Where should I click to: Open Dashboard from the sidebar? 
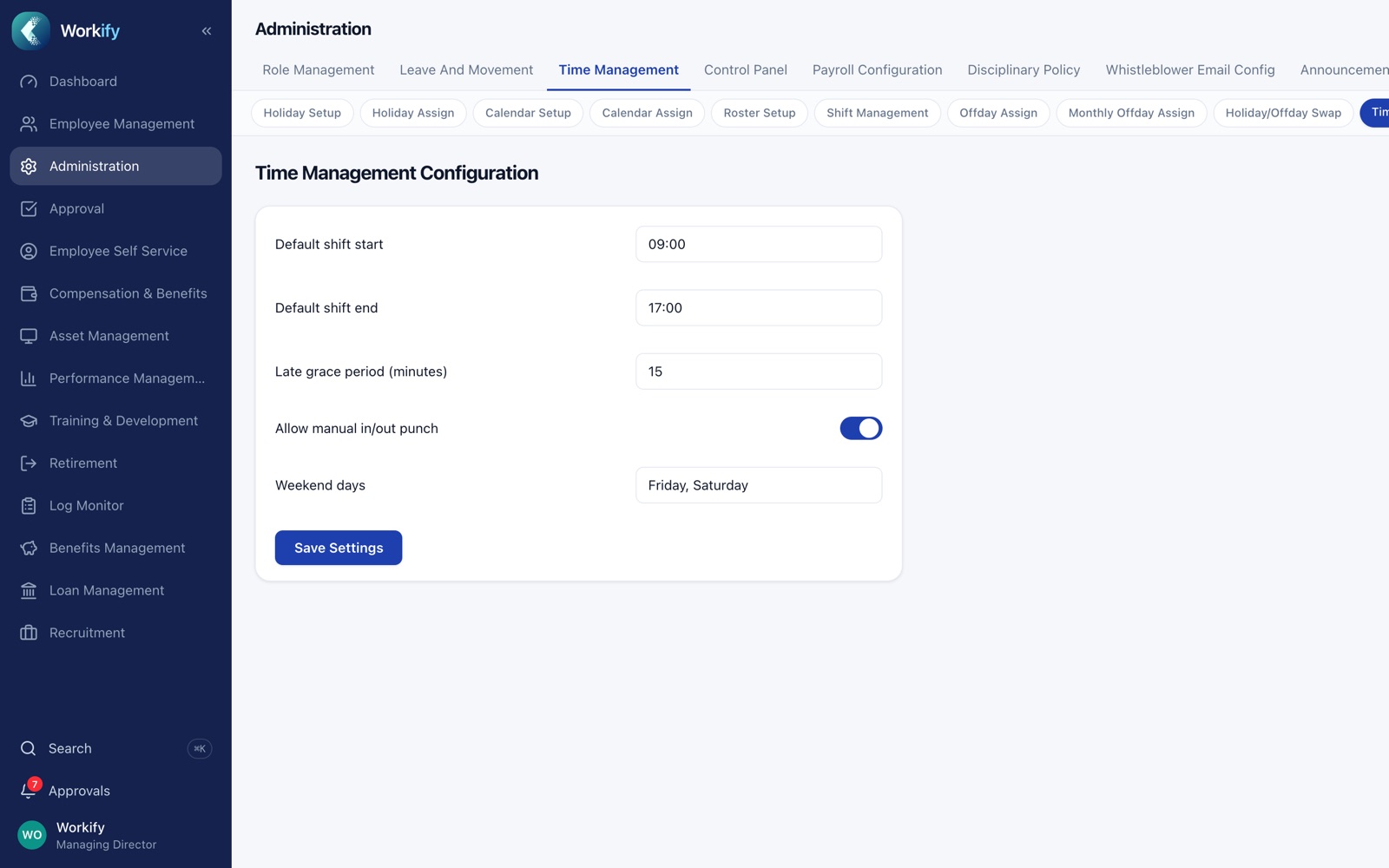115,82
